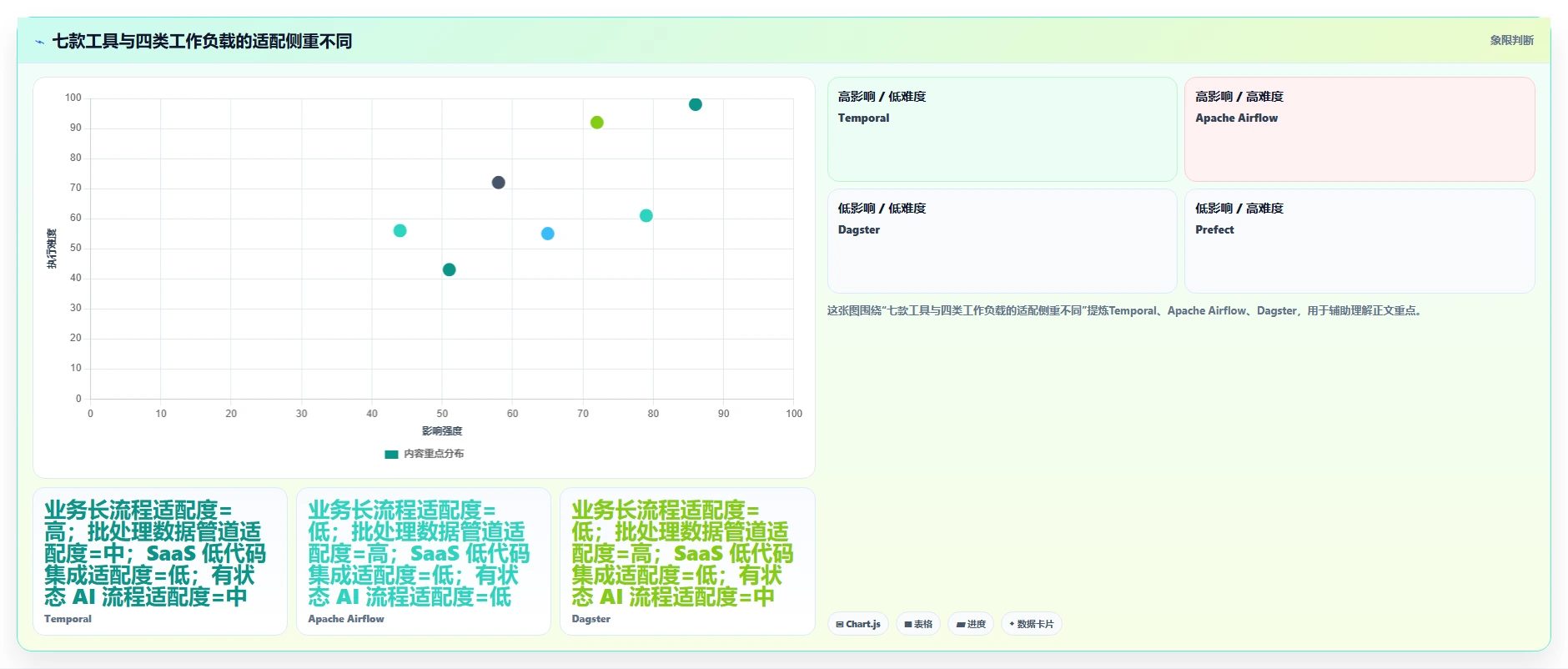The image size is (1568, 669).
Task: Click the 执行难度 y-axis label
Action: (52, 249)
